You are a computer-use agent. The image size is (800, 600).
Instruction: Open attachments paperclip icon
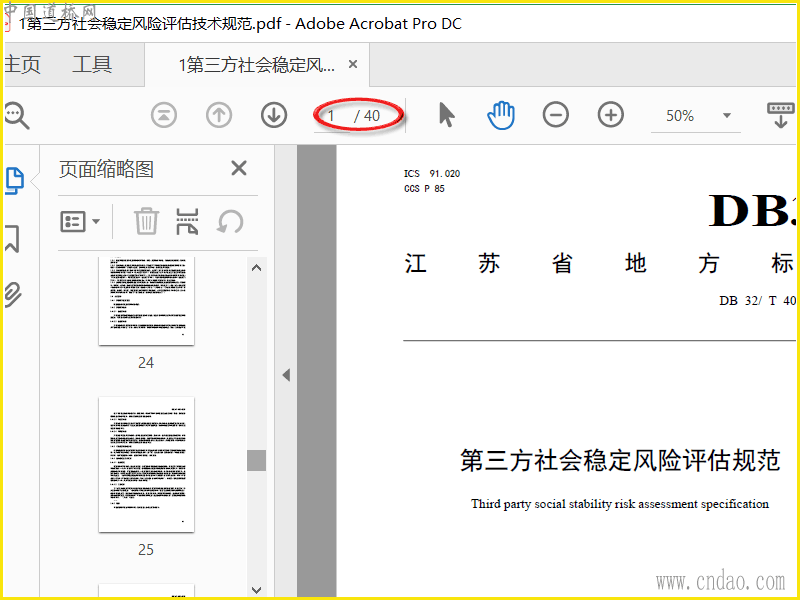(13, 294)
